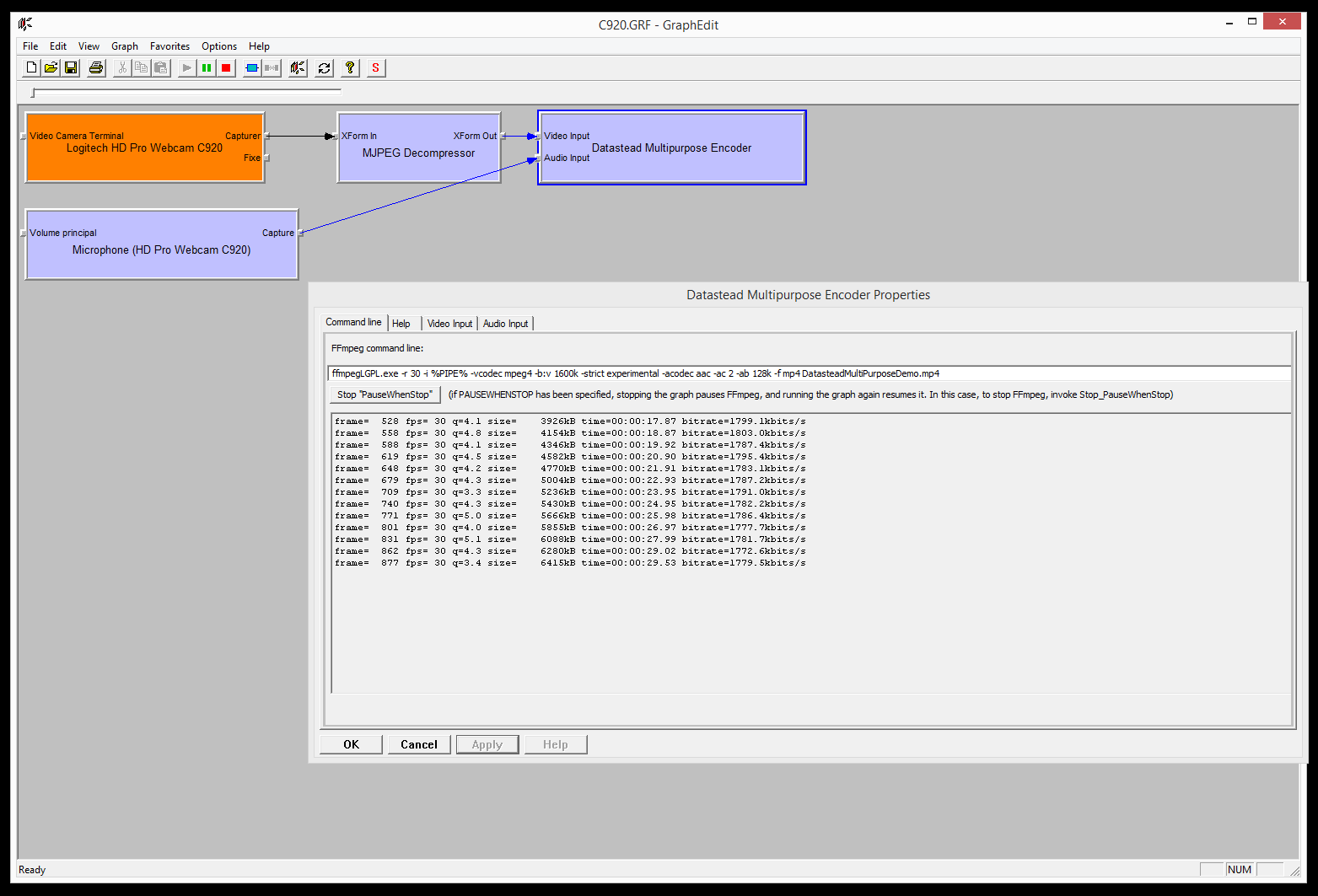Switch to the Video Input tab
Viewport: 1318px width, 896px height.
coord(449,324)
